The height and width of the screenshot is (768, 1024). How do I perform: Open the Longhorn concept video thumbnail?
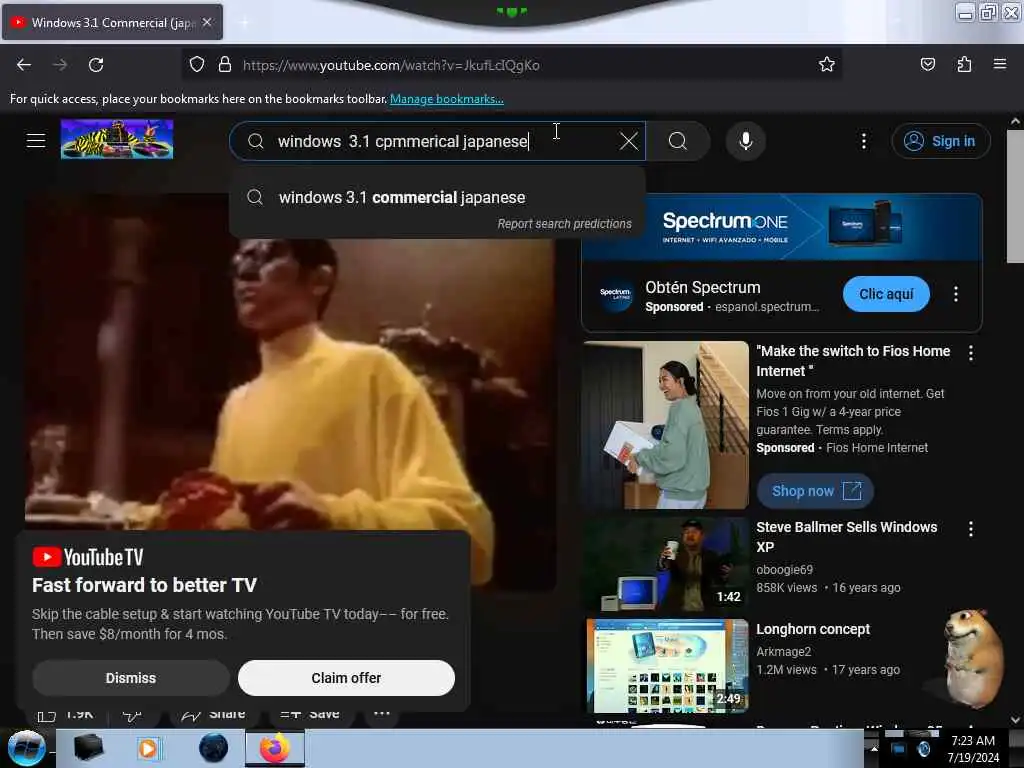tap(667, 665)
